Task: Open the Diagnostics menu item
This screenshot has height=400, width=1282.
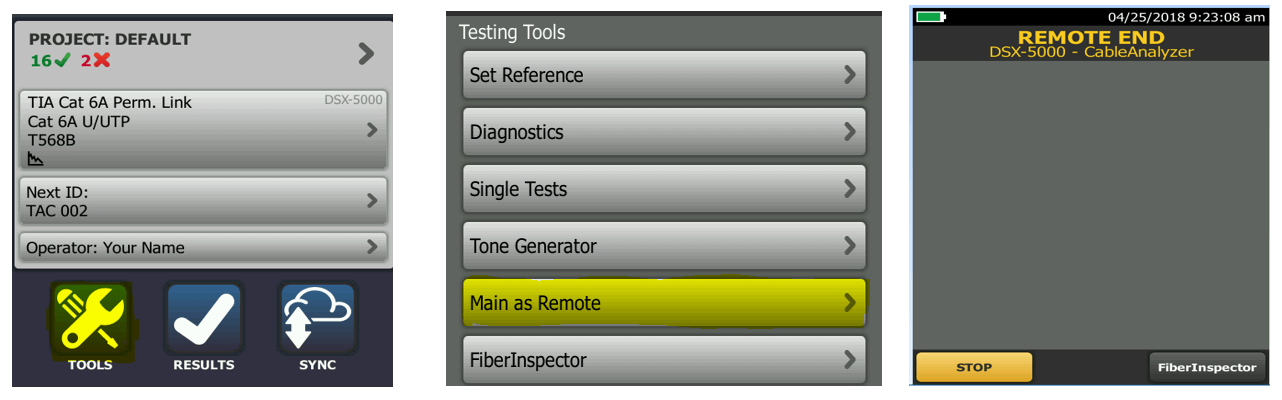Action: (664, 132)
